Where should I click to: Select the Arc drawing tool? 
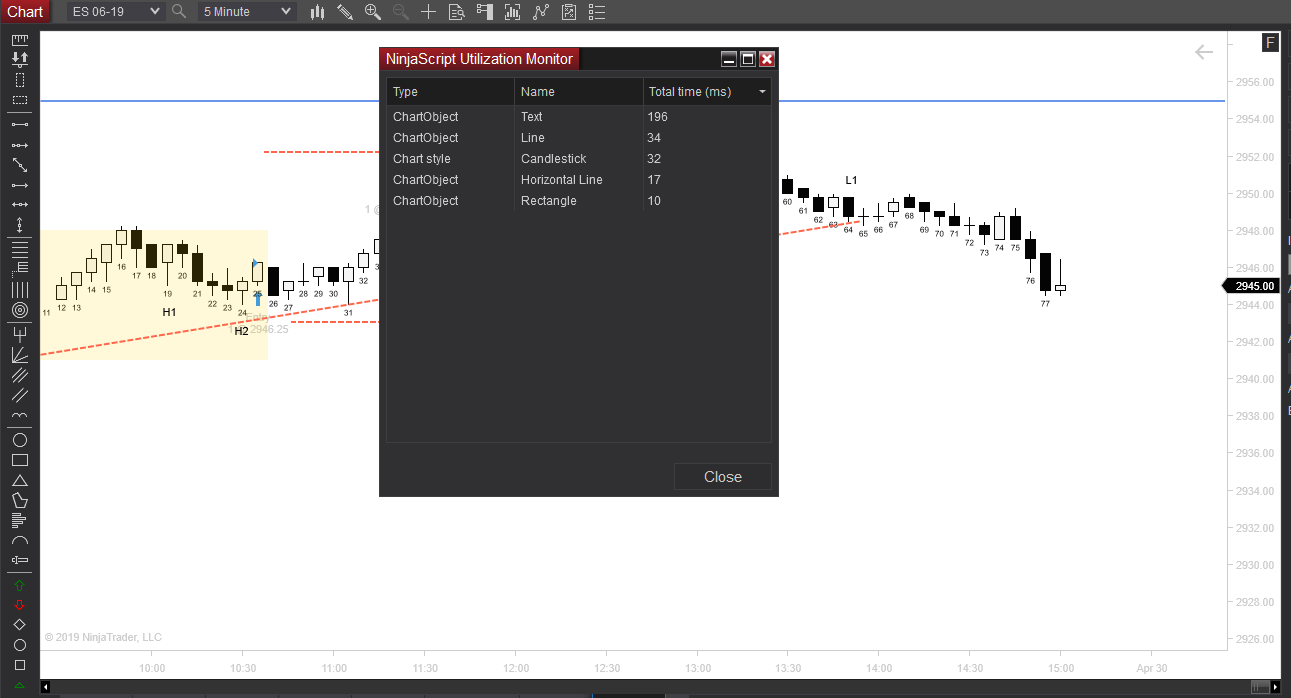[x=19, y=540]
